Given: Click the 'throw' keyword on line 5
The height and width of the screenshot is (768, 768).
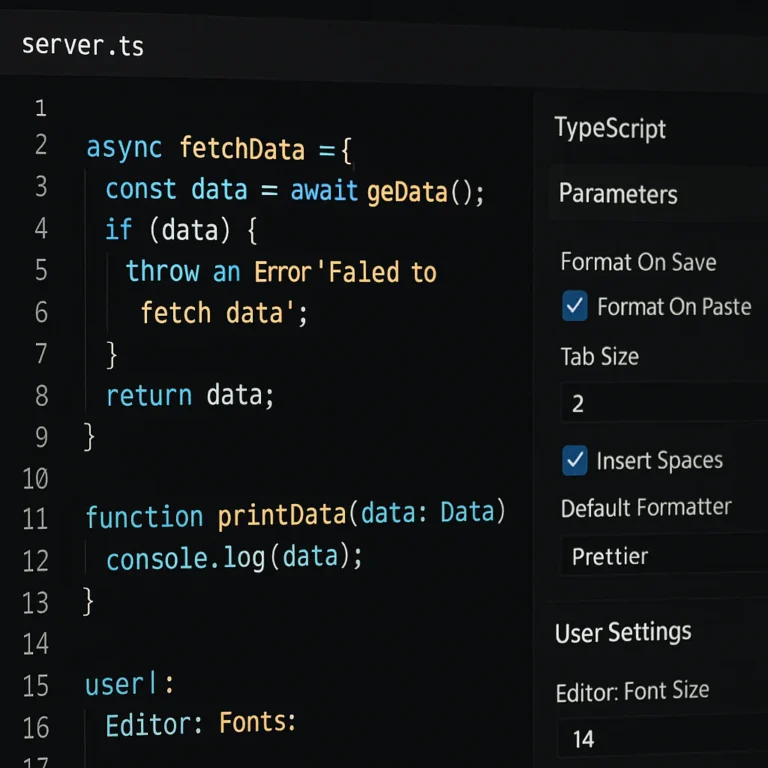Looking at the screenshot, I should 163,271.
